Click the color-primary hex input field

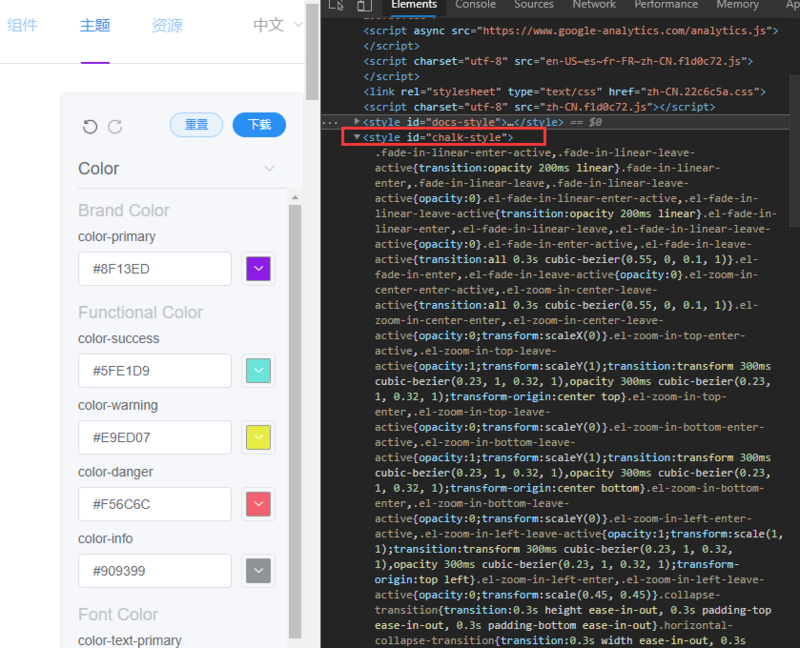pyautogui.click(x=155, y=268)
